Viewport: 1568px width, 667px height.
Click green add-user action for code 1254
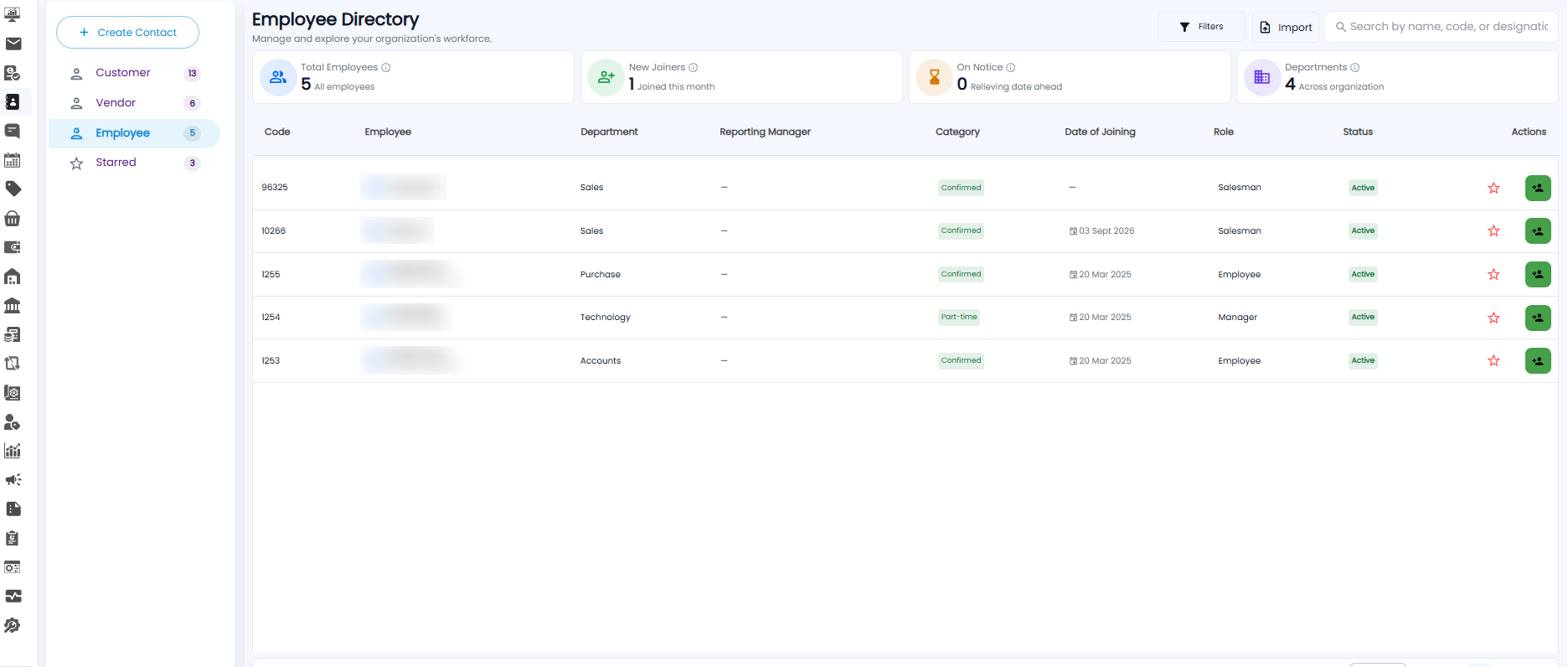(x=1538, y=318)
